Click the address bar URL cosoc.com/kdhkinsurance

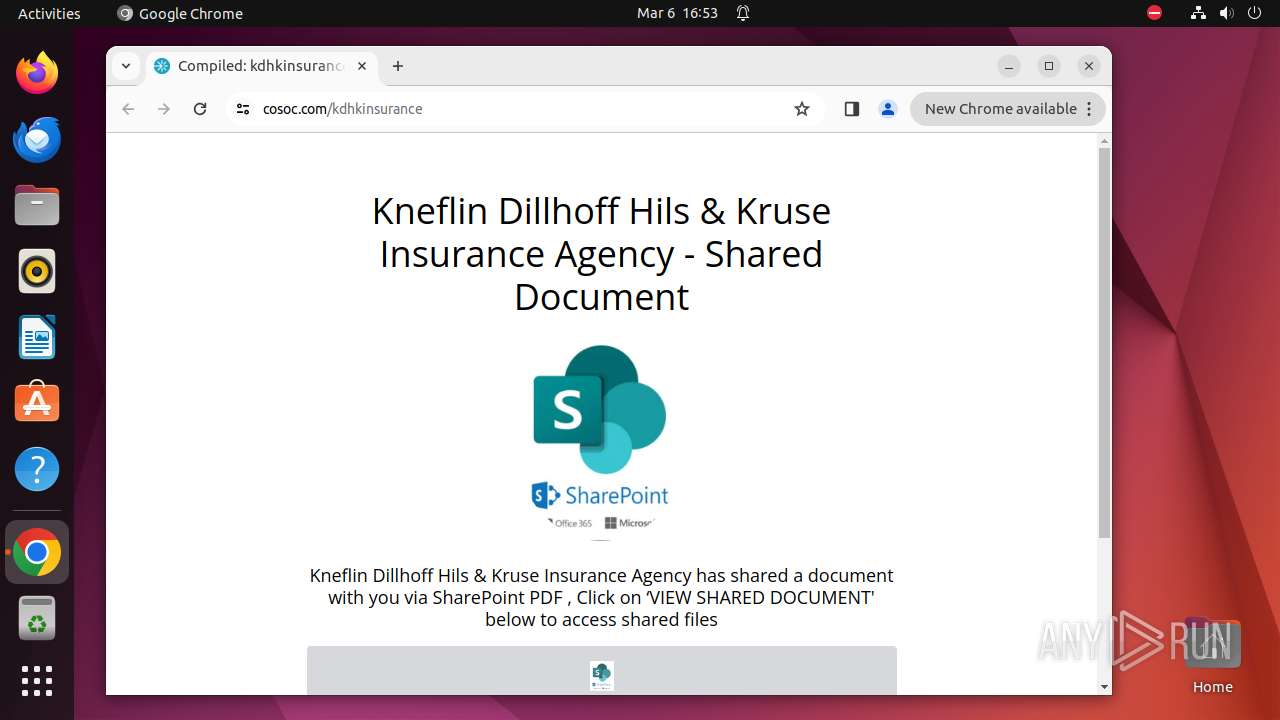[x=343, y=109]
